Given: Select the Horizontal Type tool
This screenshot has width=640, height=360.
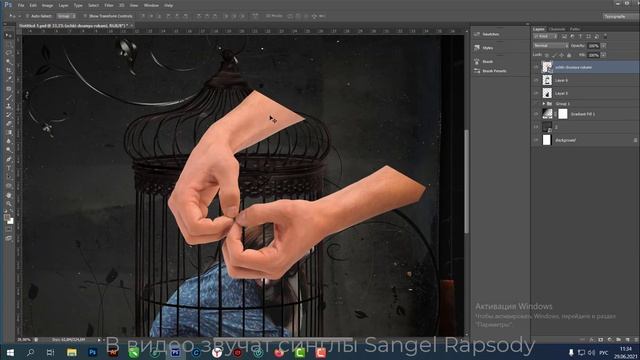Looking at the screenshot, I should click(x=9, y=168).
